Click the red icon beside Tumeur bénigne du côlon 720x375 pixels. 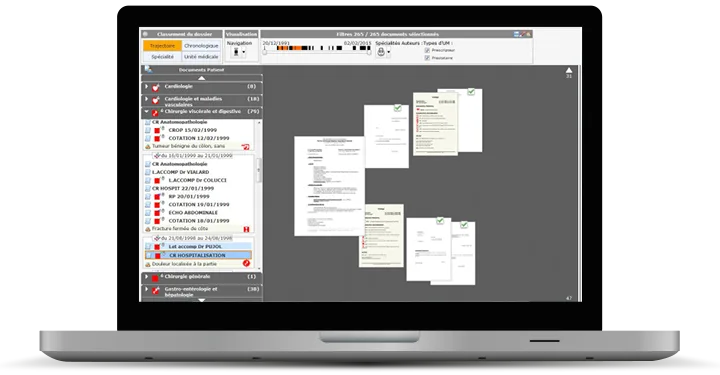point(246,147)
